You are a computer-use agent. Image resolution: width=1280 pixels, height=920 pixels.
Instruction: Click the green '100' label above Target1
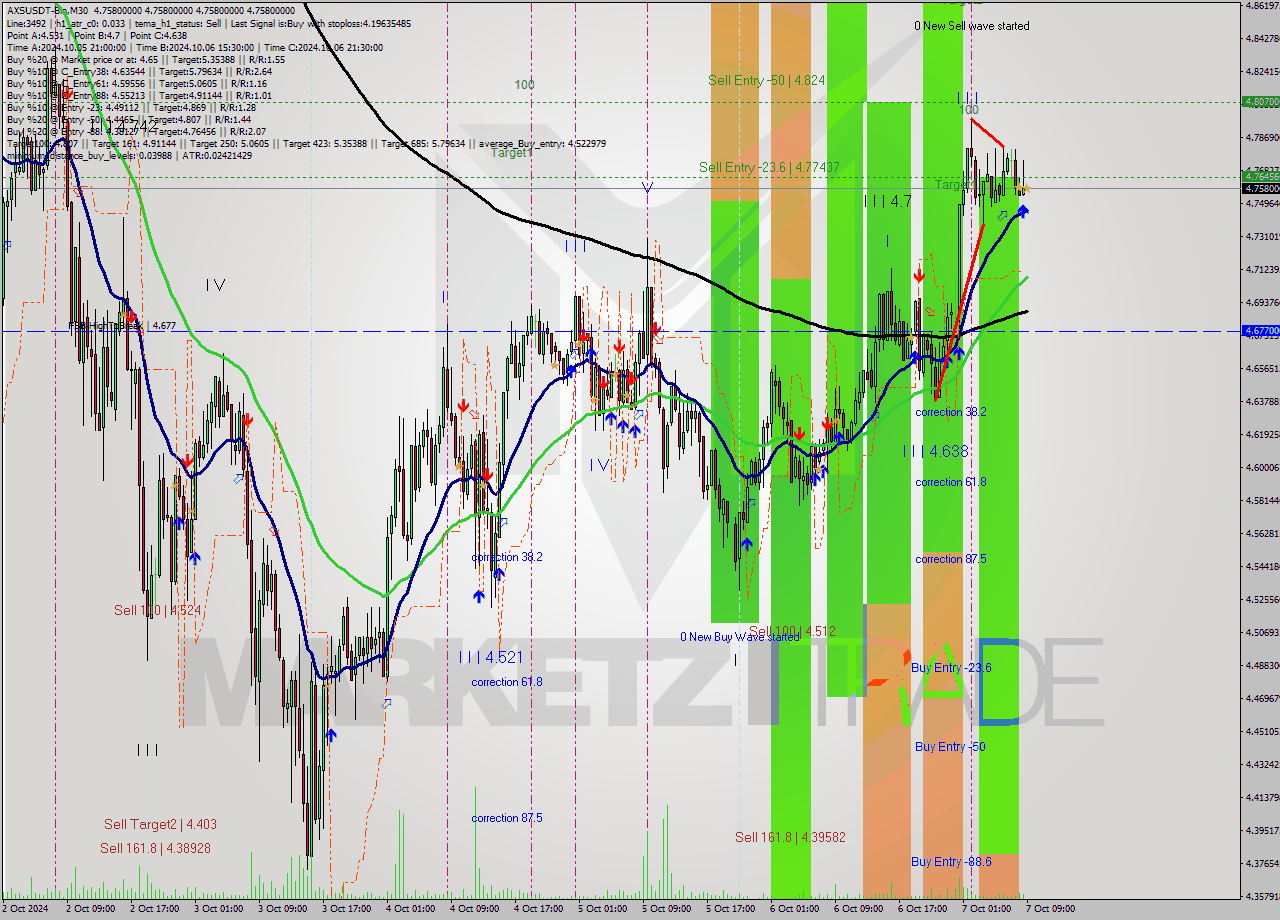[524, 85]
